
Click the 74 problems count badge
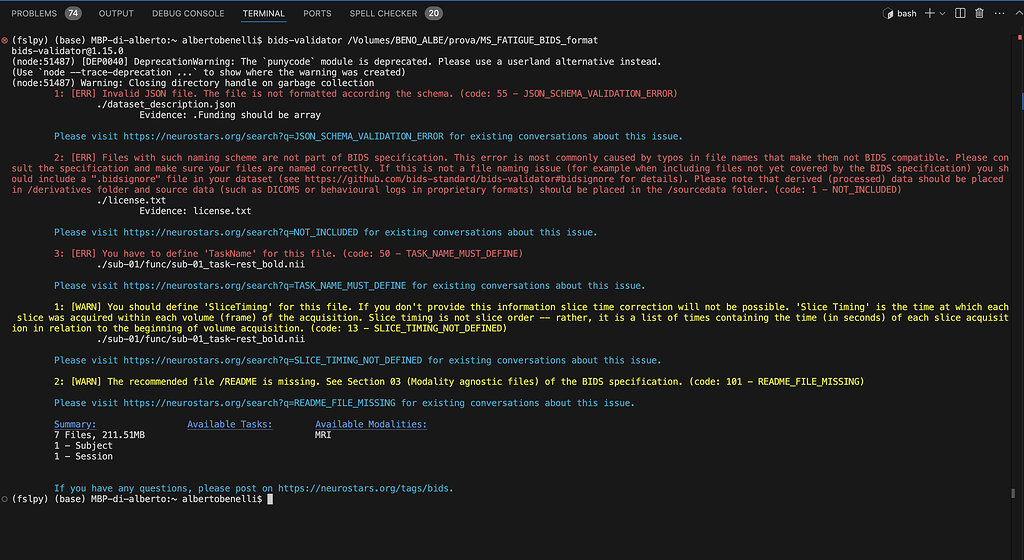(73, 14)
